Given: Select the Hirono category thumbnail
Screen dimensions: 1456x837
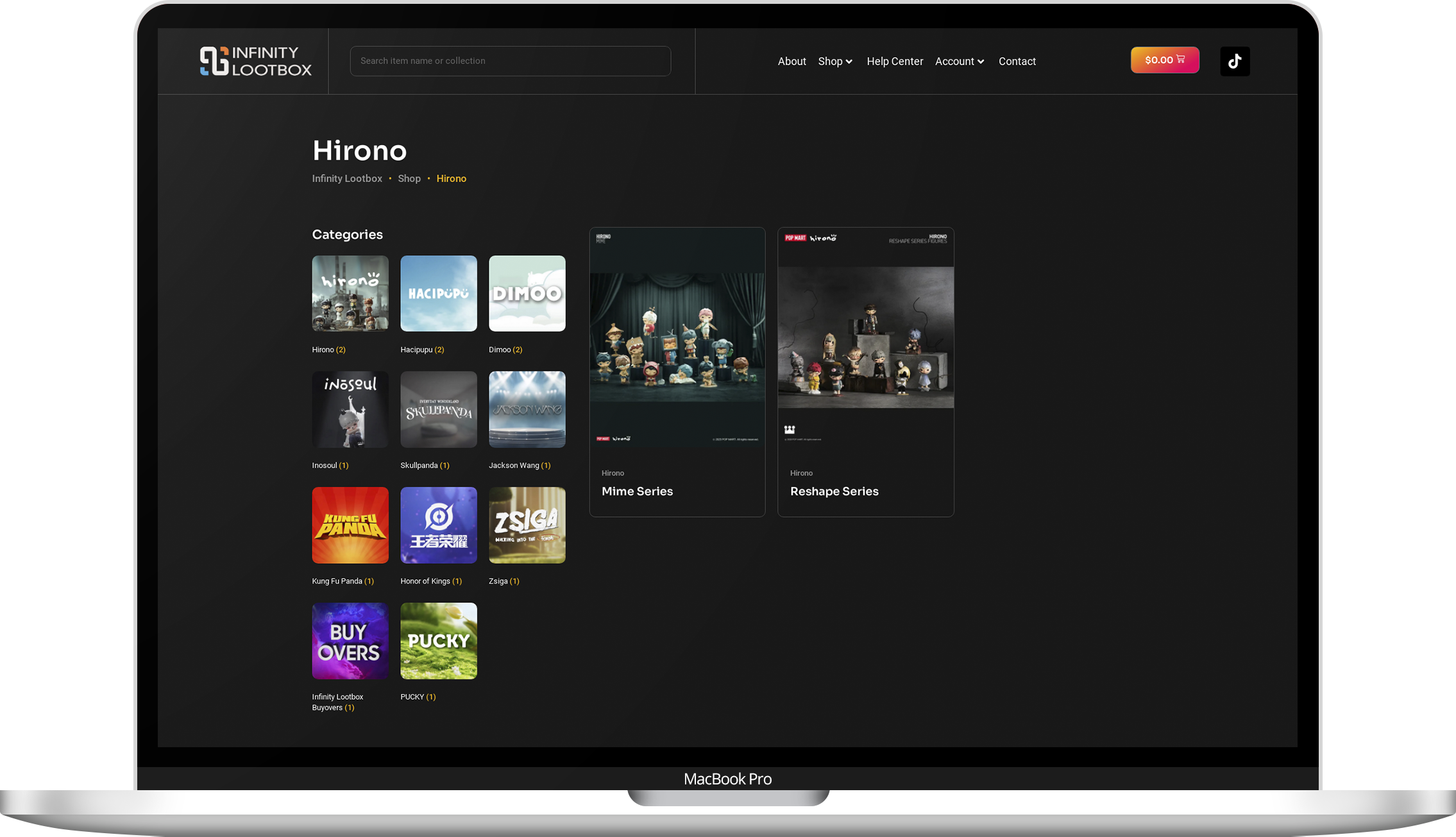Looking at the screenshot, I should (x=350, y=294).
